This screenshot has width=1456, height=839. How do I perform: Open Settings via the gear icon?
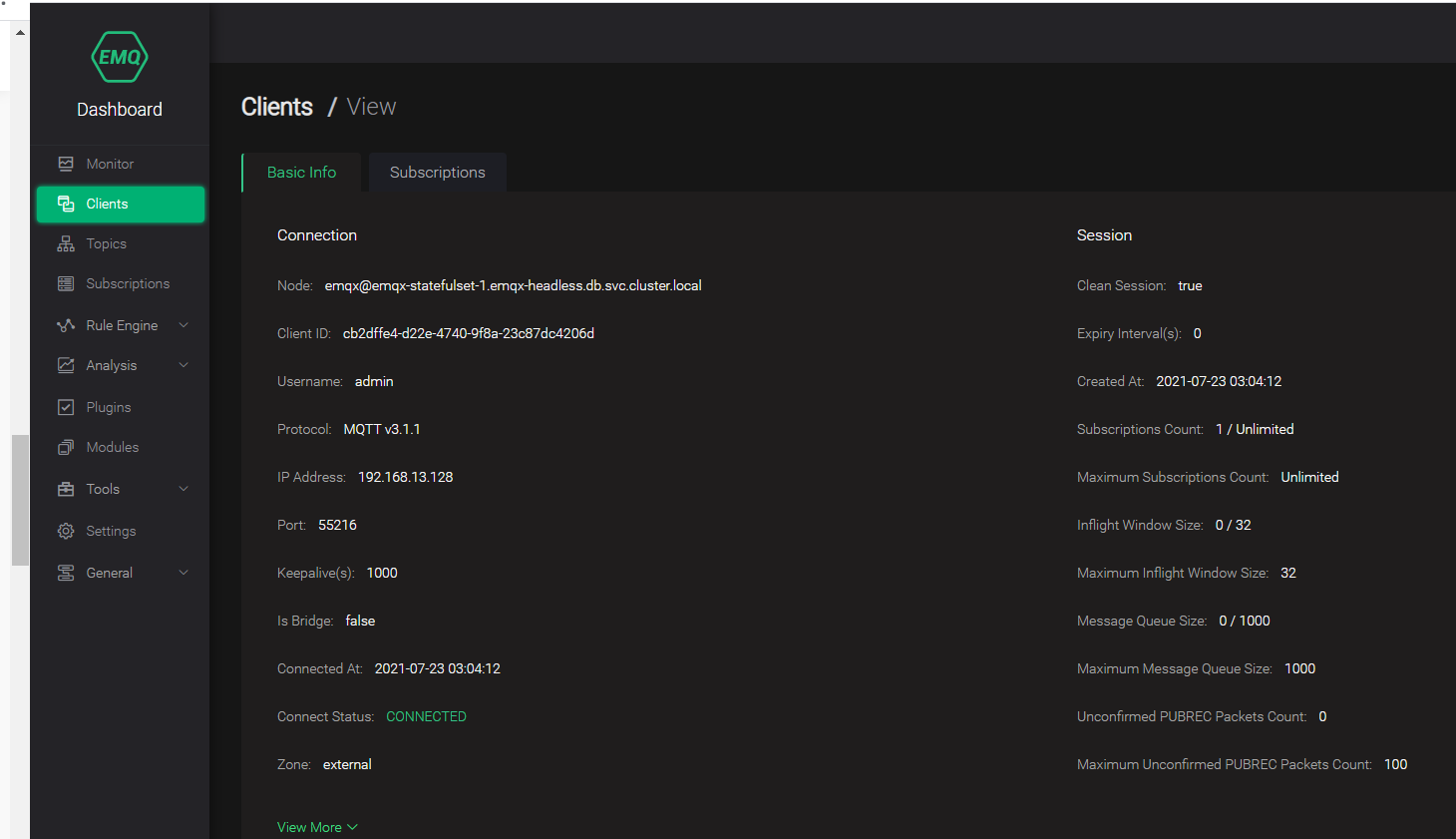[66, 531]
